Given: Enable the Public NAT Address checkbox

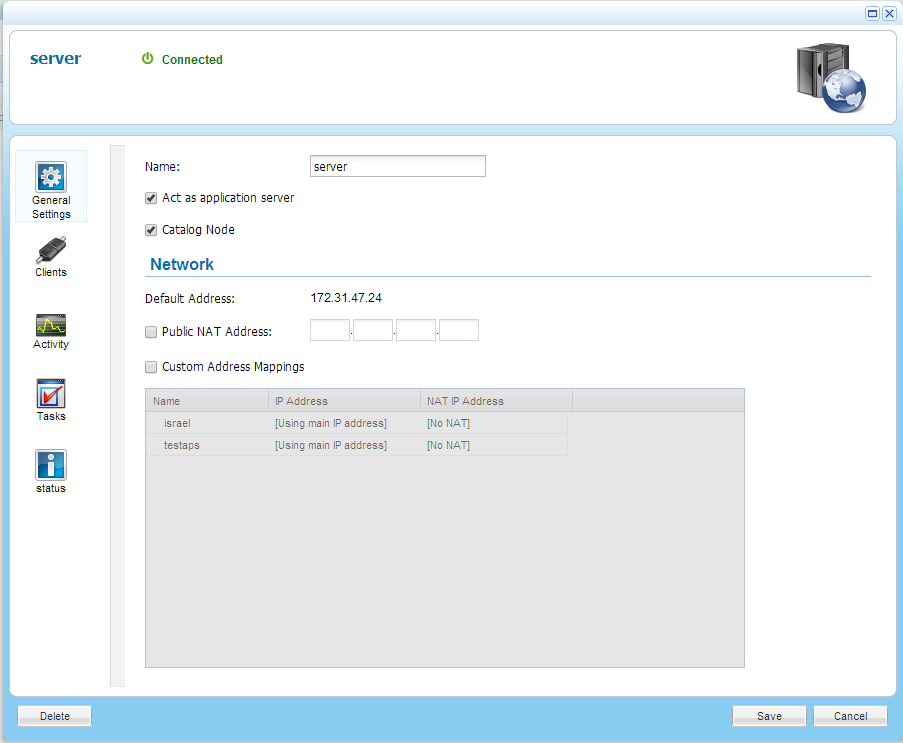Looking at the screenshot, I should coord(151,332).
